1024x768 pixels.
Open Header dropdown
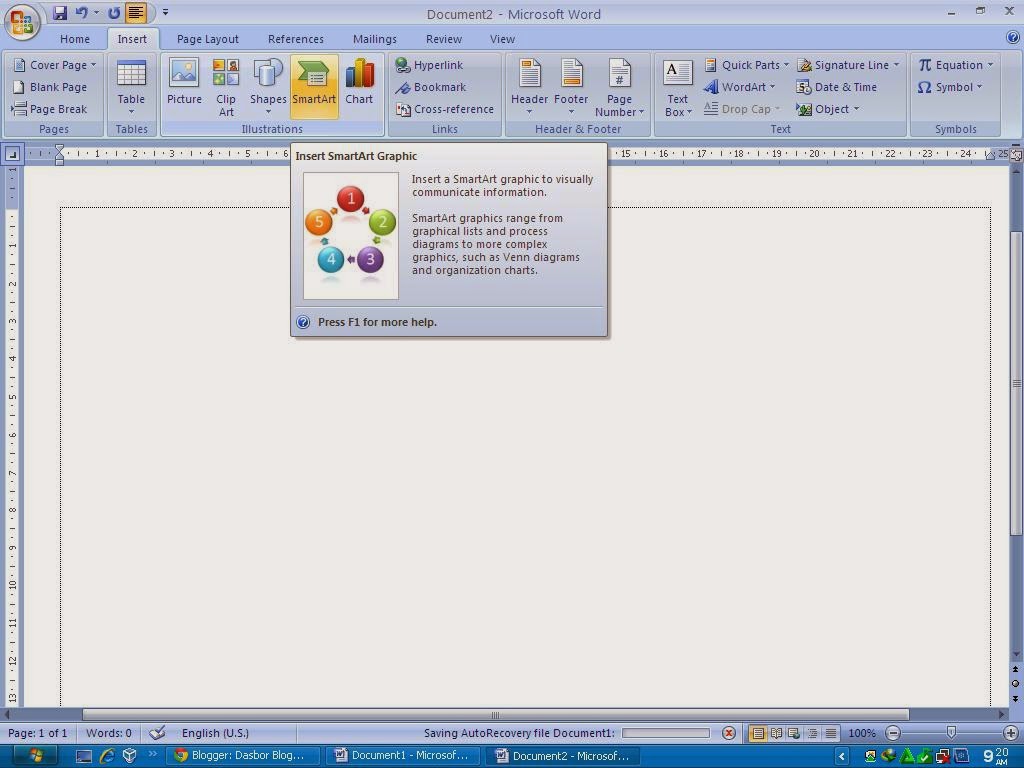point(529,87)
